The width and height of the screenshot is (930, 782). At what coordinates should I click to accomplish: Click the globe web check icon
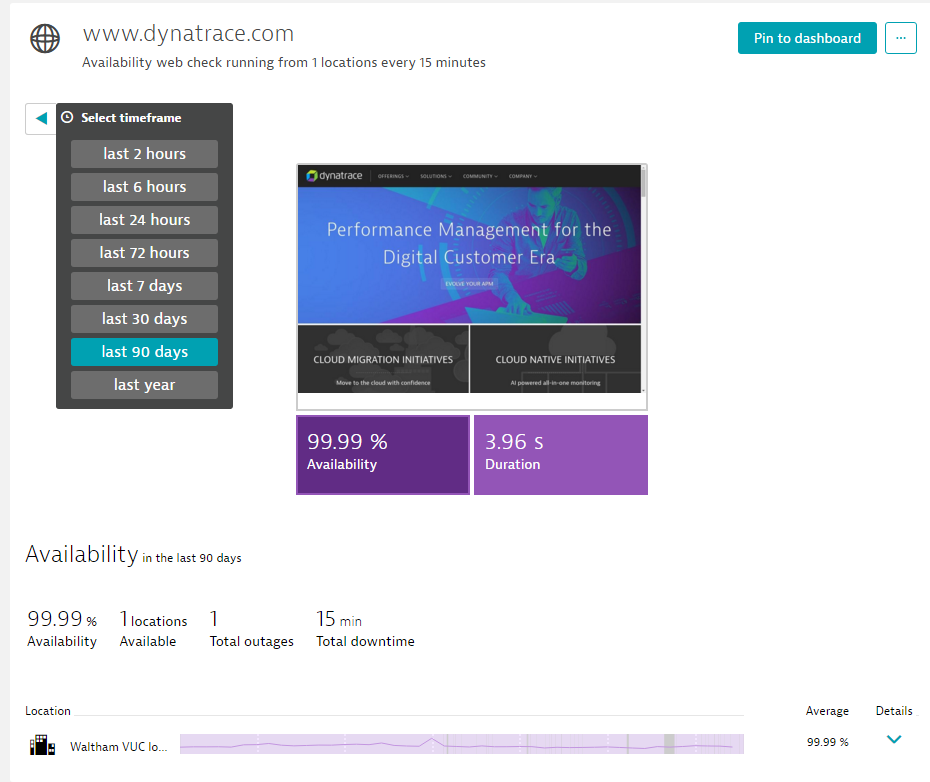click(x=45, y=39)
